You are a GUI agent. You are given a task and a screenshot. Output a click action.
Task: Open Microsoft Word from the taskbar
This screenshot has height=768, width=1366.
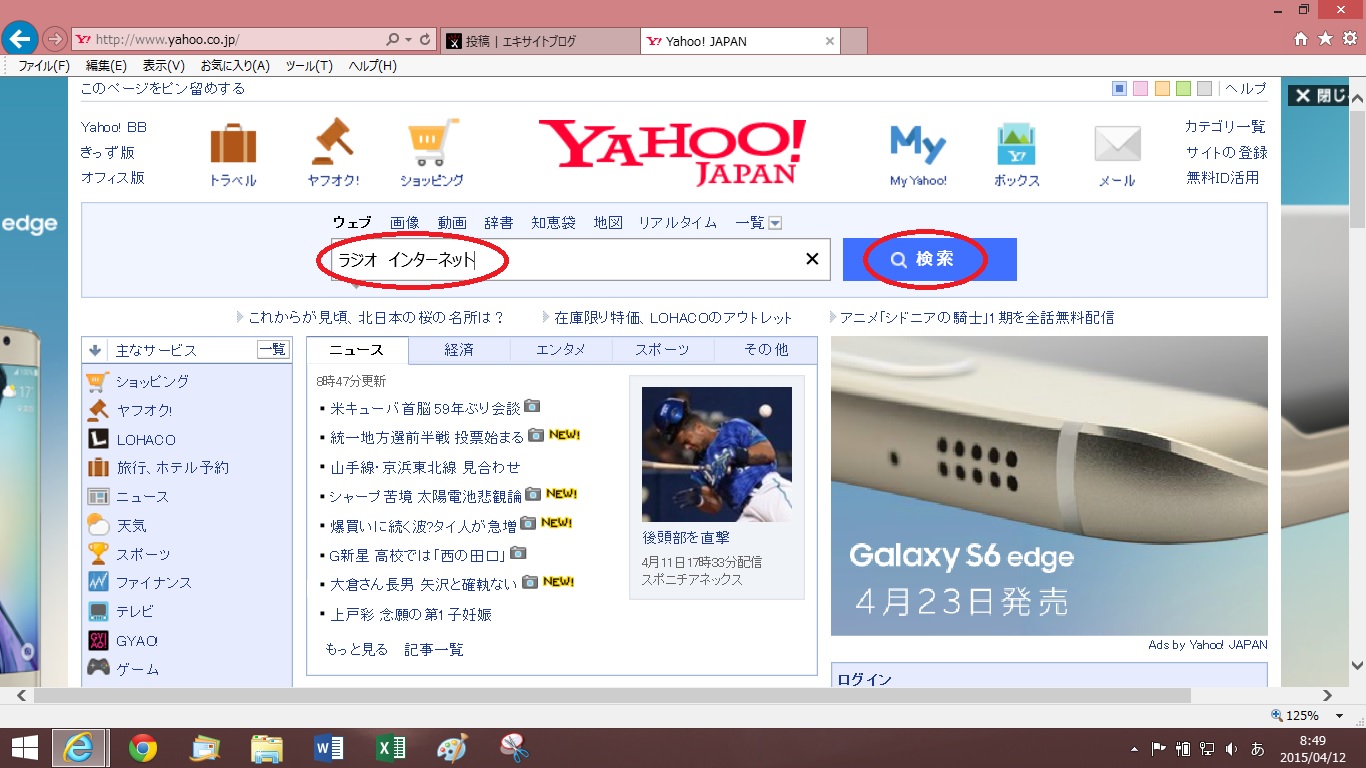(x=328, y=748)
